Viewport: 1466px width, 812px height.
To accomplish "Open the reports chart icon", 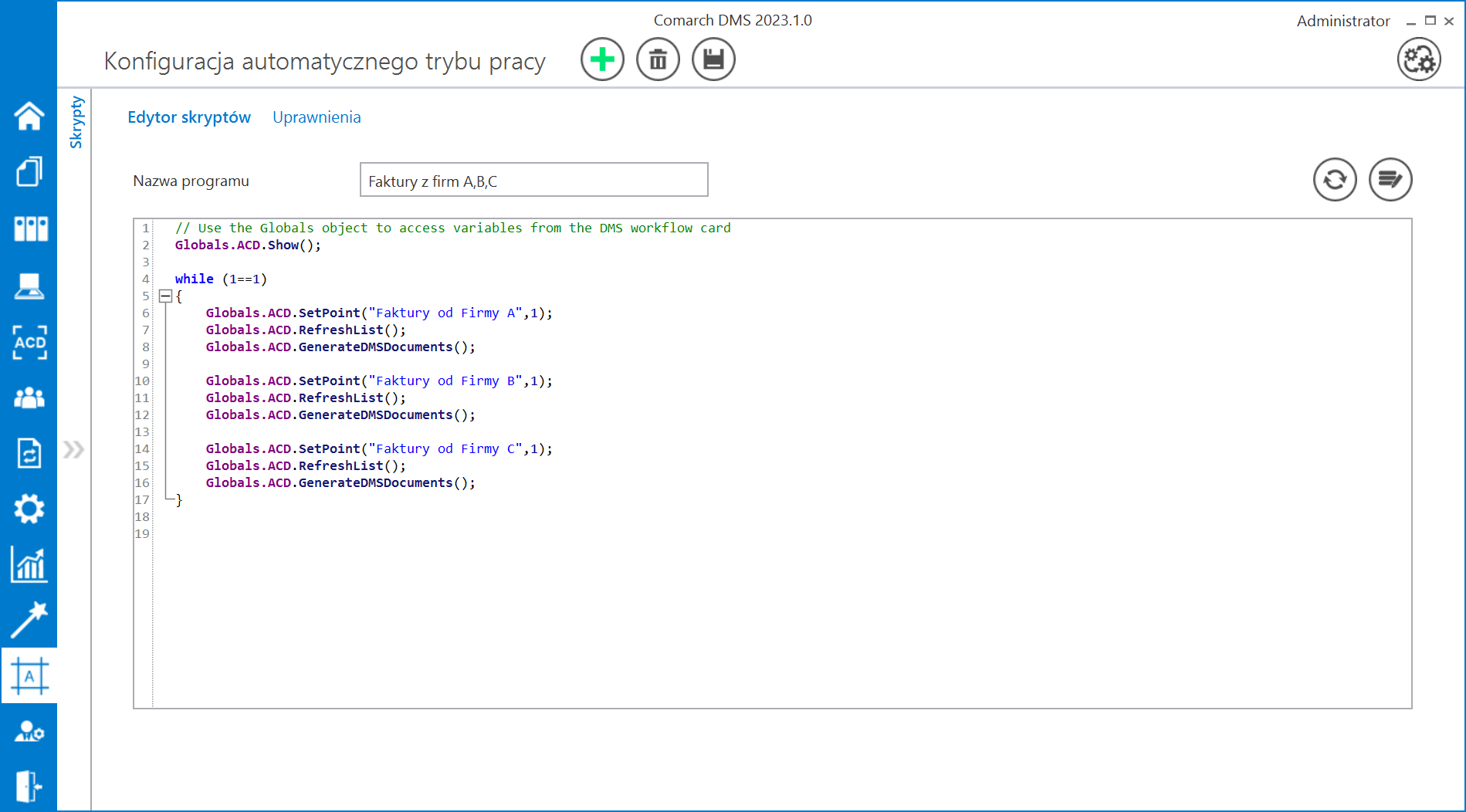I will (x=29, y=564).
